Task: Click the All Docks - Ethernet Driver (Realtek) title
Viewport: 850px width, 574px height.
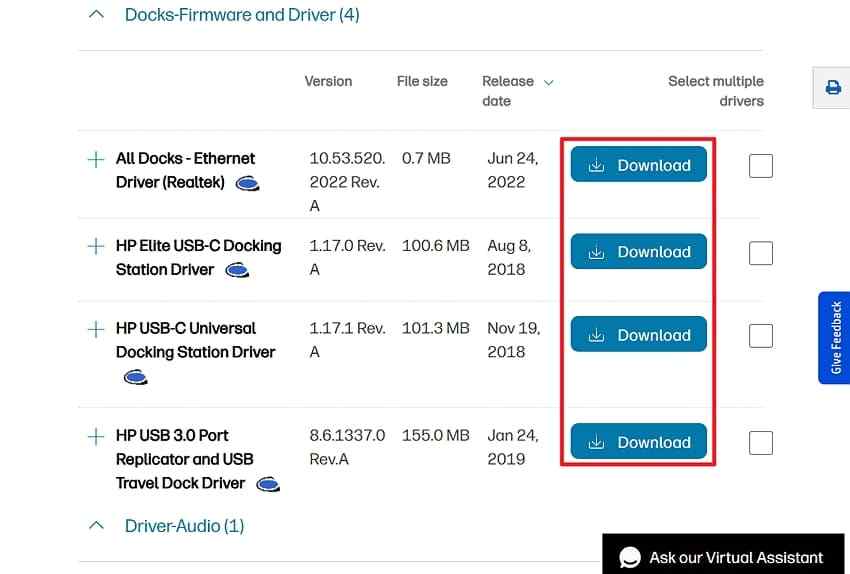Action: [x=185, y=170]
